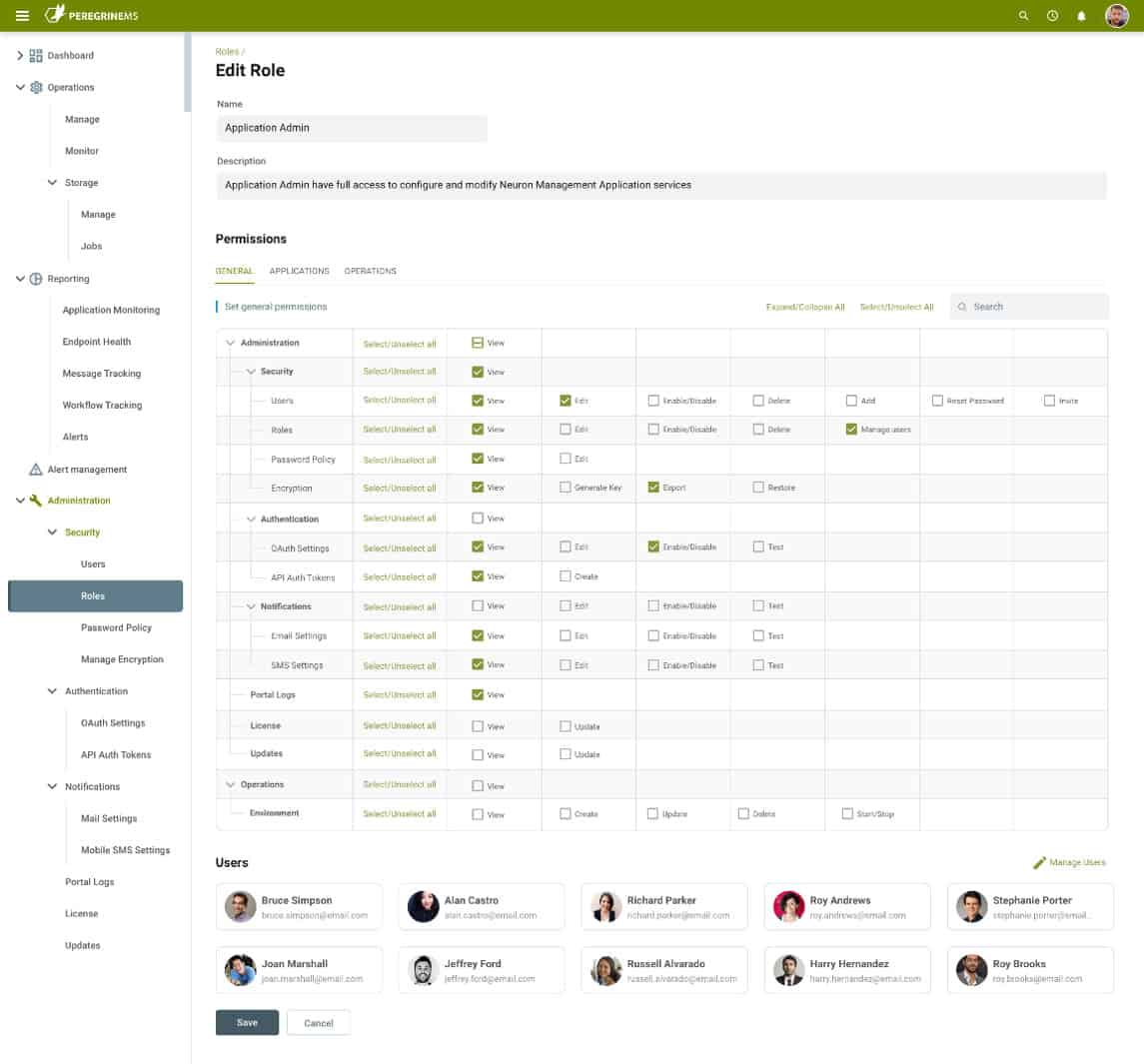1144x1064 pixels.
Task: Open the user profile avatar
Action: click(1116, 15)
